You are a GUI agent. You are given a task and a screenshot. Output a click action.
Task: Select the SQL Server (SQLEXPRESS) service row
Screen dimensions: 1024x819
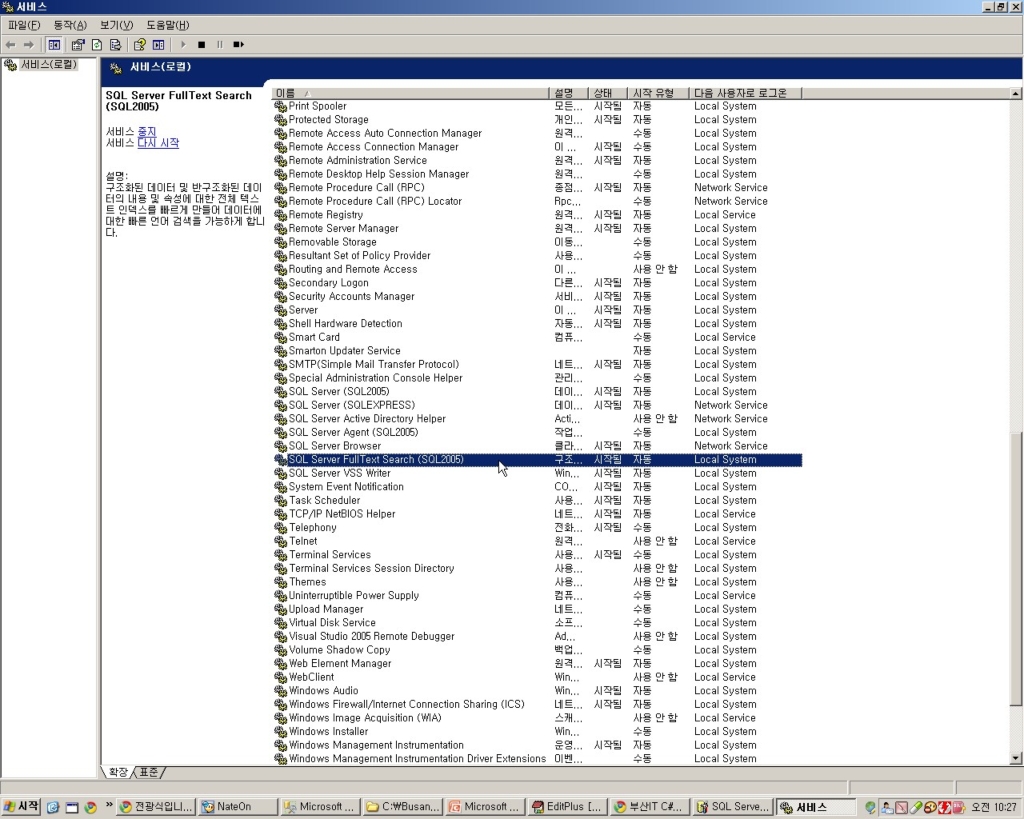pyautogui.click(x=537, y=405)
